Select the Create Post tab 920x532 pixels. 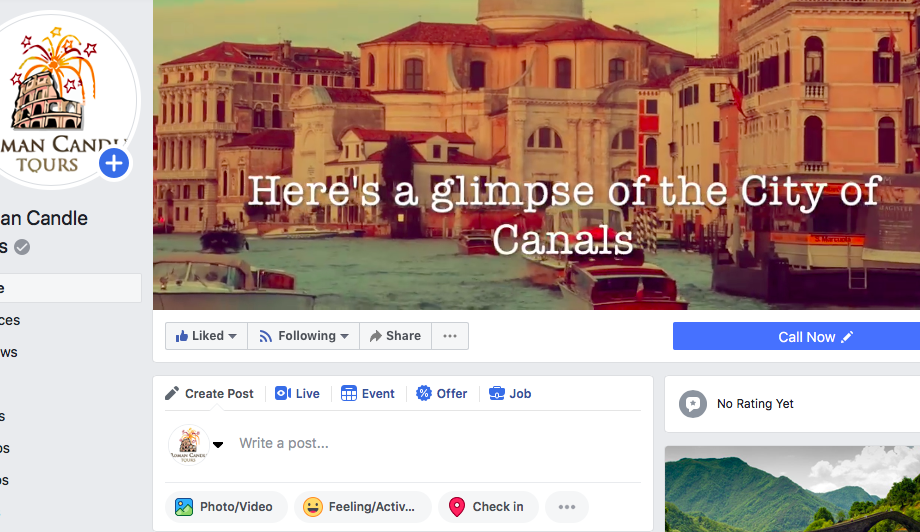click(209, 394)
